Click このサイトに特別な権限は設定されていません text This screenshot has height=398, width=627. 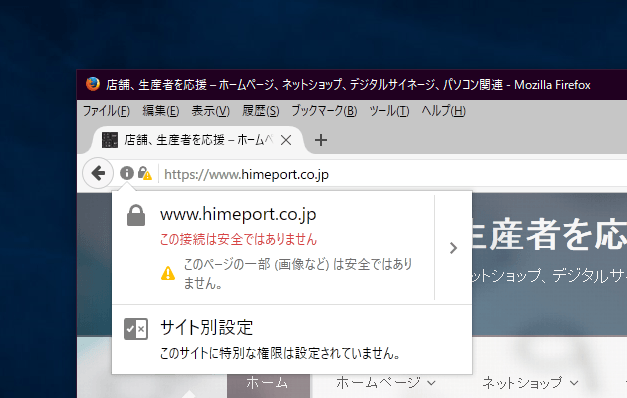pyautogui.click(x=280, y=353)
